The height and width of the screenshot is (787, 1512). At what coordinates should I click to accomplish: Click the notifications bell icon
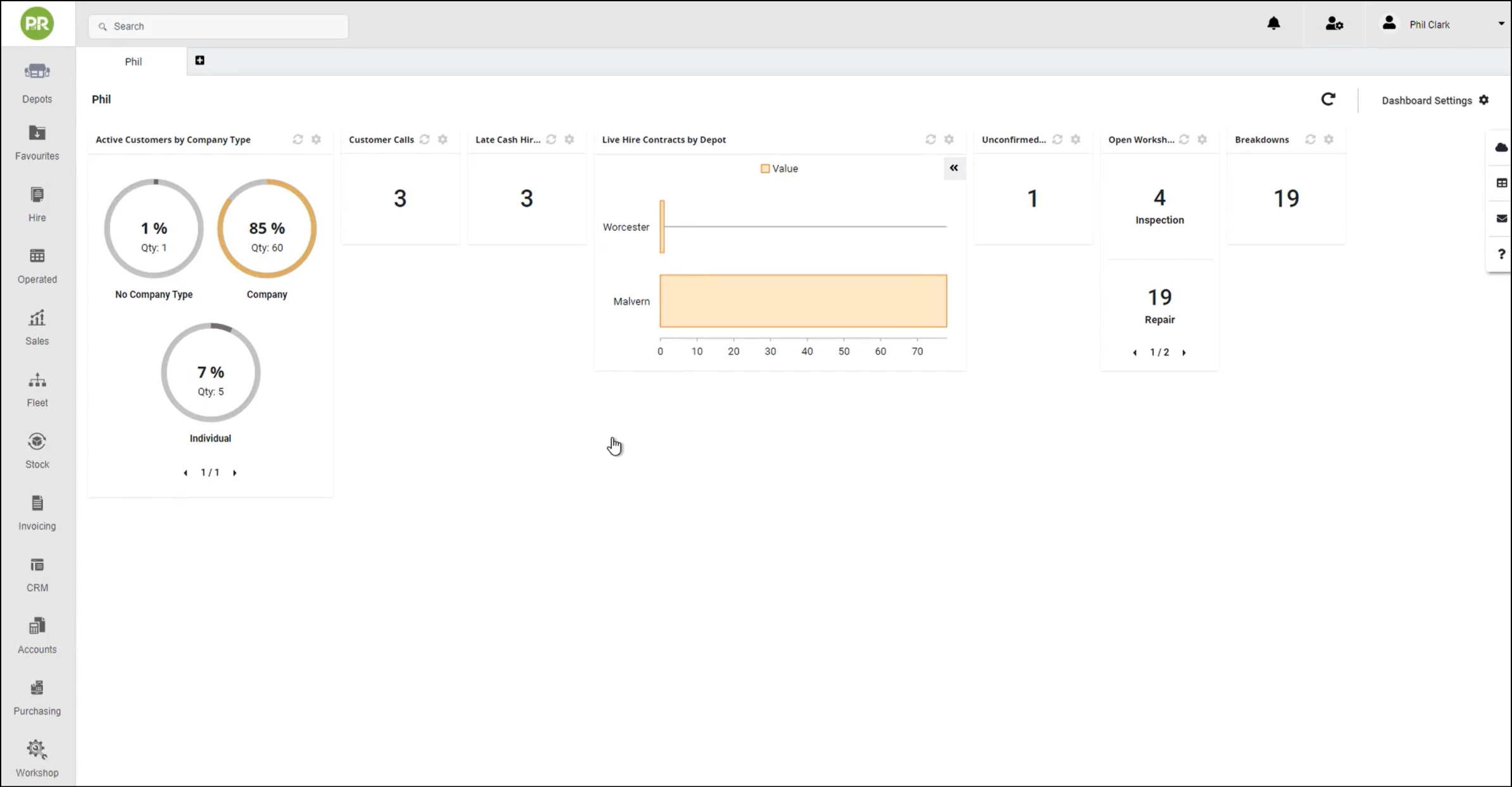point(1273,24)
